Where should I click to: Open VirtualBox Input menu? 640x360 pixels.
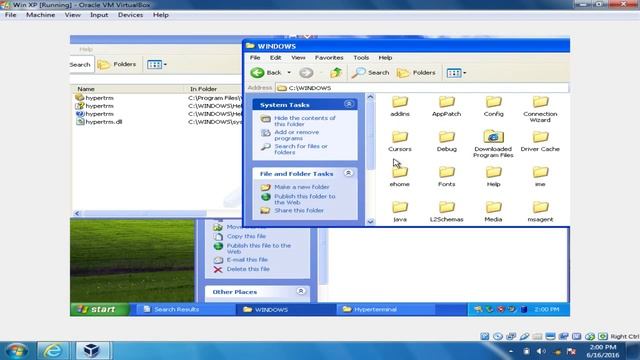(x=99, y=15)
